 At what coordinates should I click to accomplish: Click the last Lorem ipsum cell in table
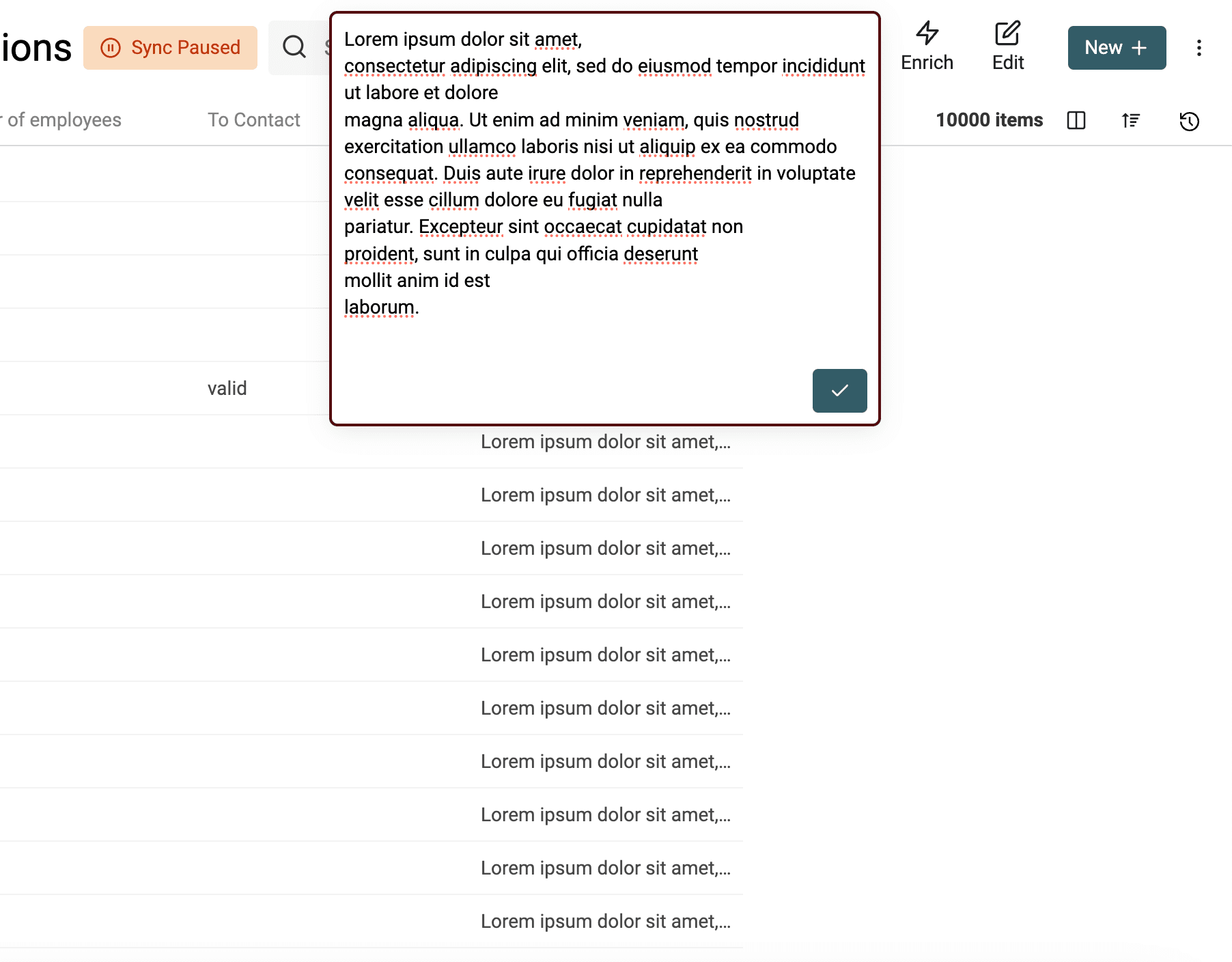point(605,922)
